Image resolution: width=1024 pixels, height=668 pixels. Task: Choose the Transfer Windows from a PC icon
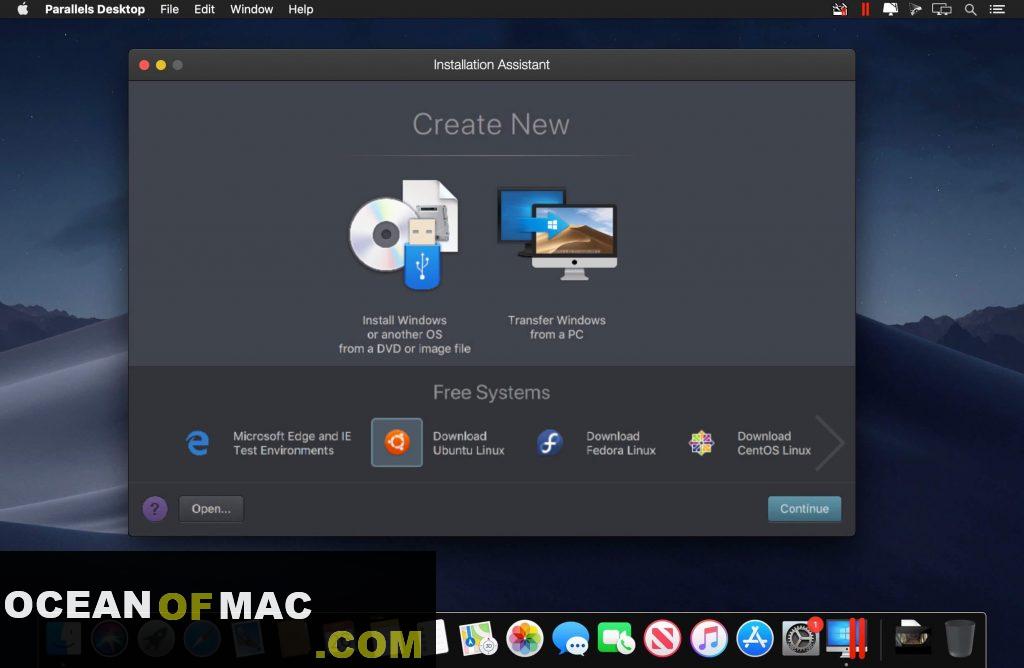click(556, 234)
